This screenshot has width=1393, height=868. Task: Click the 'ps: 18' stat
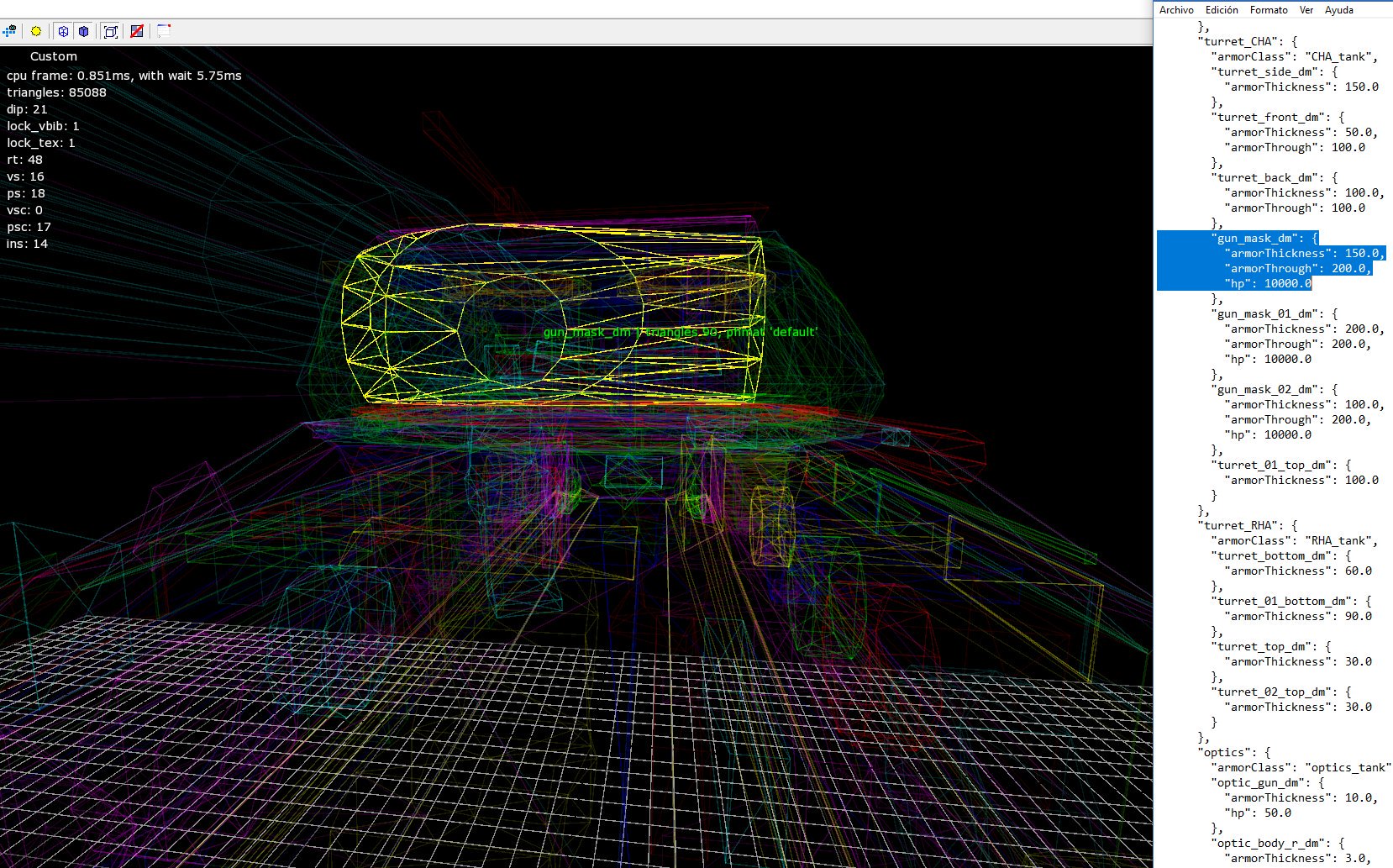(26, 193)
